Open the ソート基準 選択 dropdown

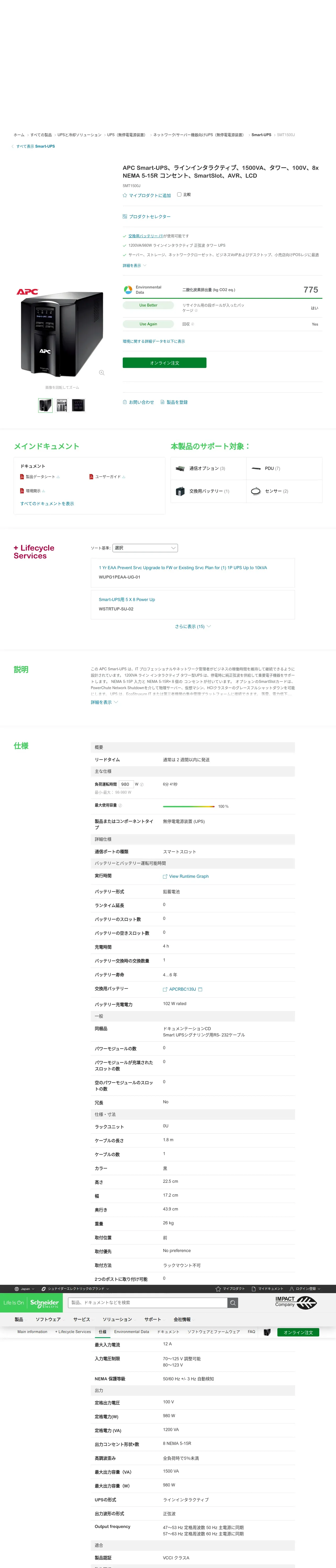point(145,548)
